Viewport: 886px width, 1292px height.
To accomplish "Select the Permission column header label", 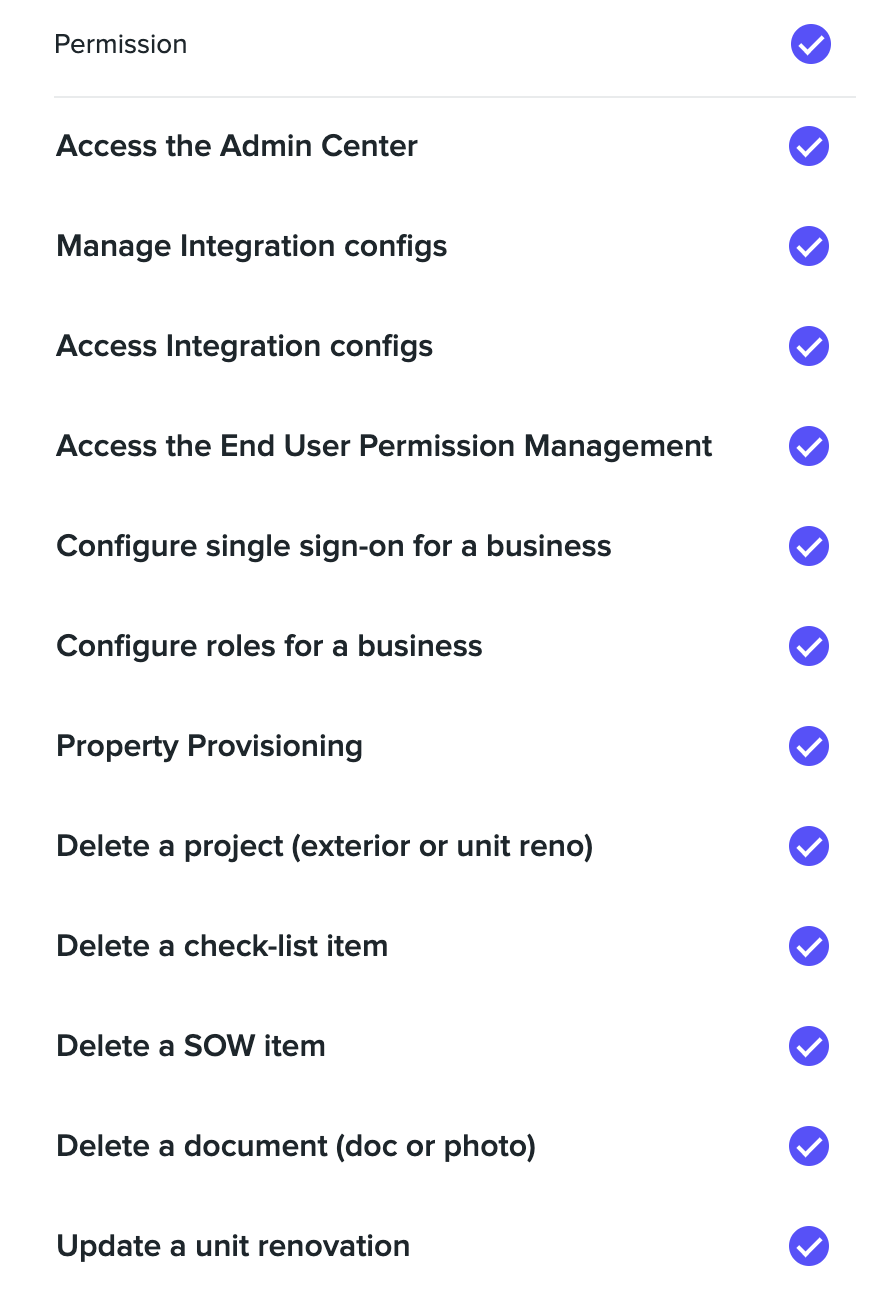I will tap(121, 44).
